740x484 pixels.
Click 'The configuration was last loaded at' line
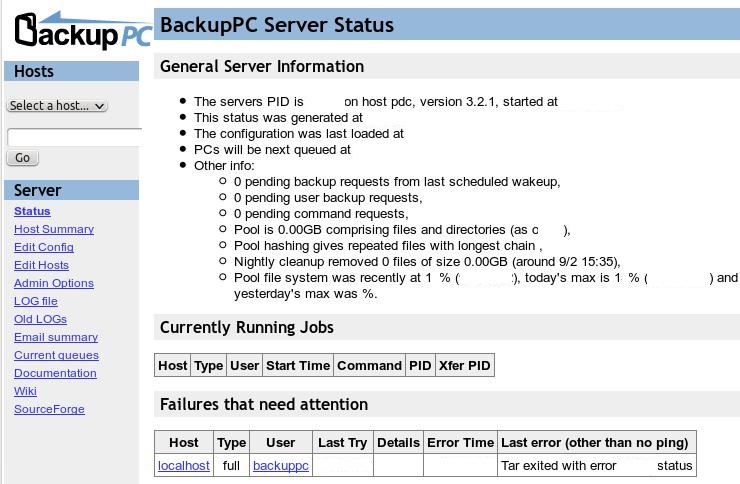coord(299,134)
